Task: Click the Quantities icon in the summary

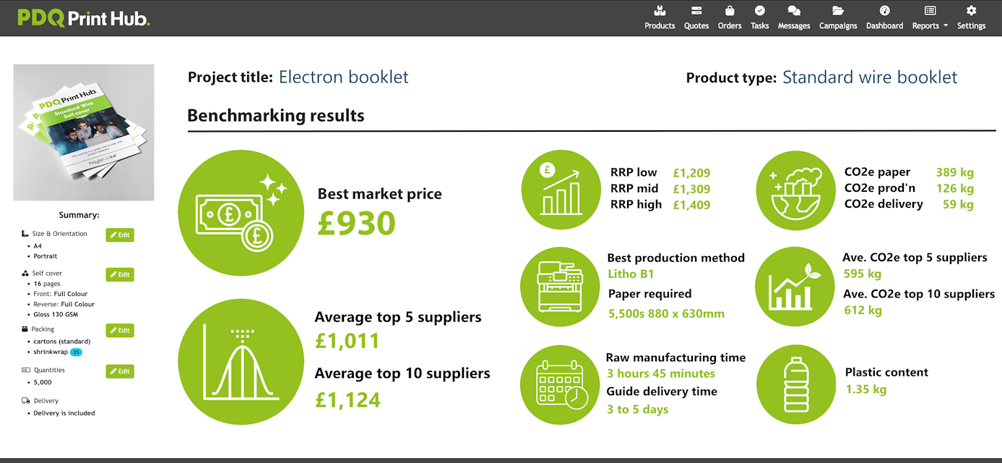Action: click(x=25, y=370)
